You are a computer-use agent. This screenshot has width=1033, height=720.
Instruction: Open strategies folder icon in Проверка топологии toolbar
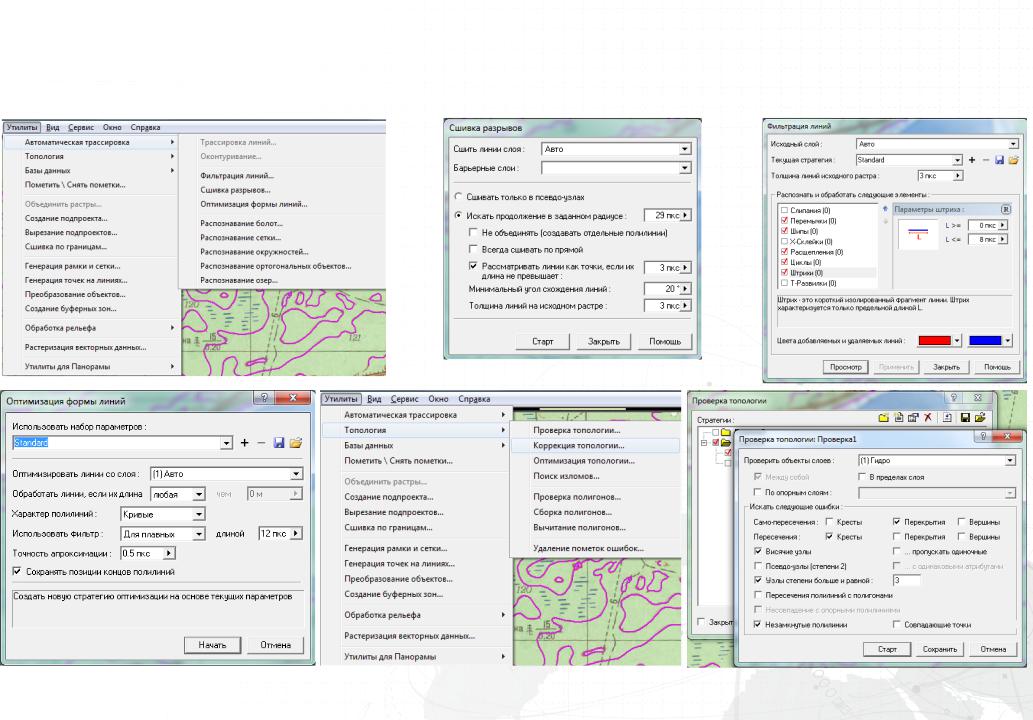point(980,418)
